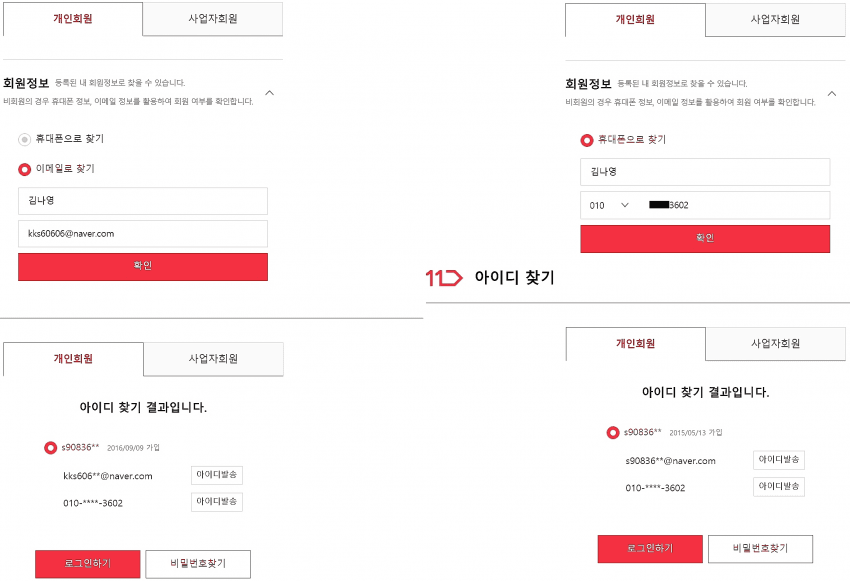Collapse 회원정보 section in left panel
The image size is (850, 581).
tap(269, 93)
